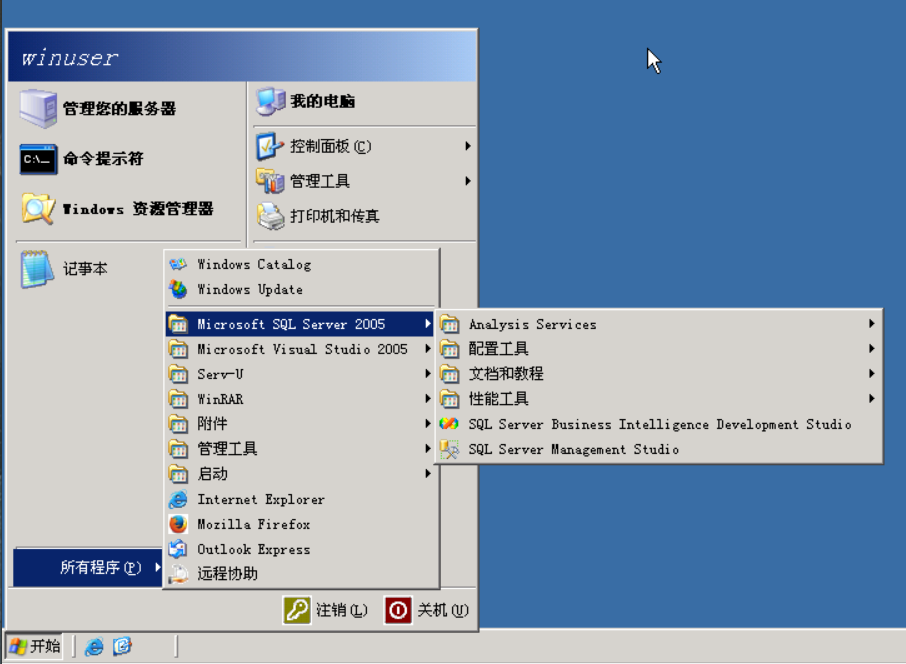Launch the 命令提示符 command prompt icon
The width and height of the screenshot is (906, 664).
pyautogui.click(x=38, y=159)
